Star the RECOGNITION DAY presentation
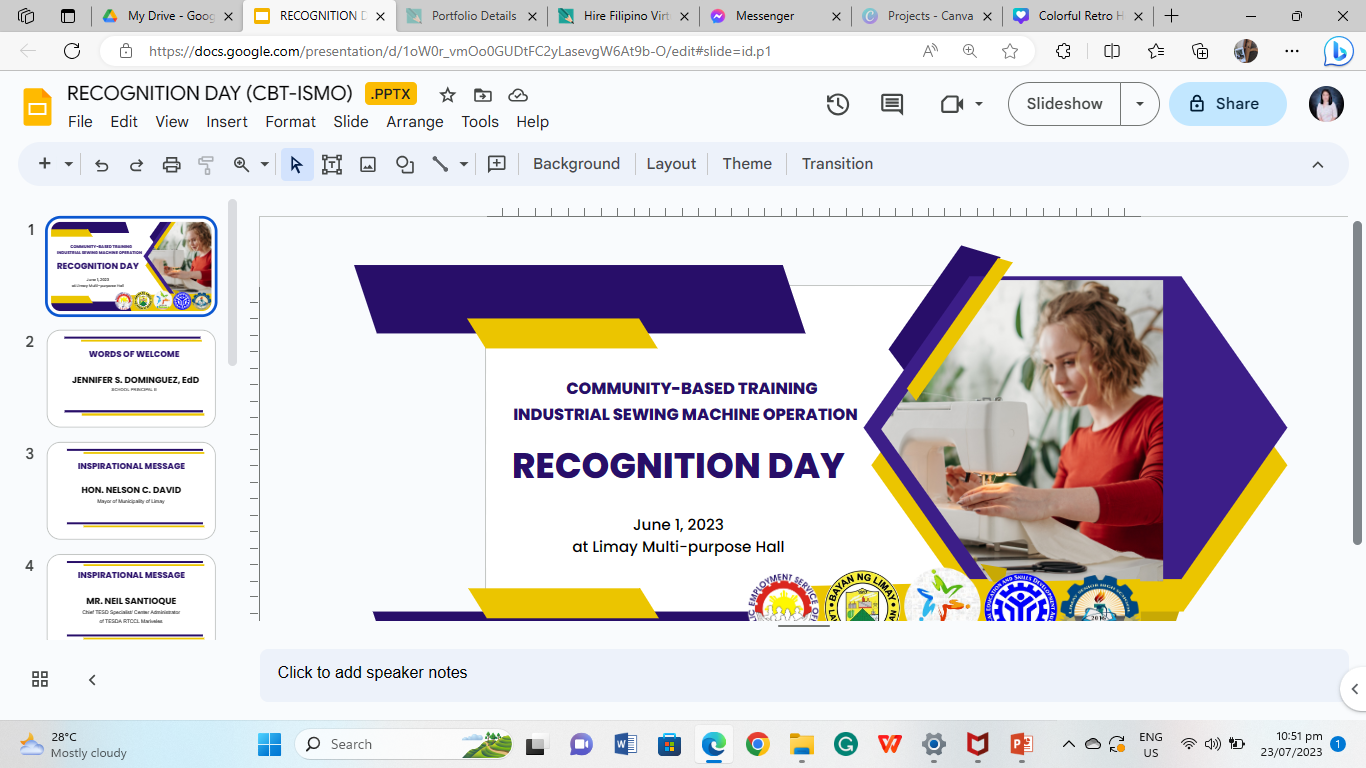Screen dimensions: 1366x768 [448, 95]
